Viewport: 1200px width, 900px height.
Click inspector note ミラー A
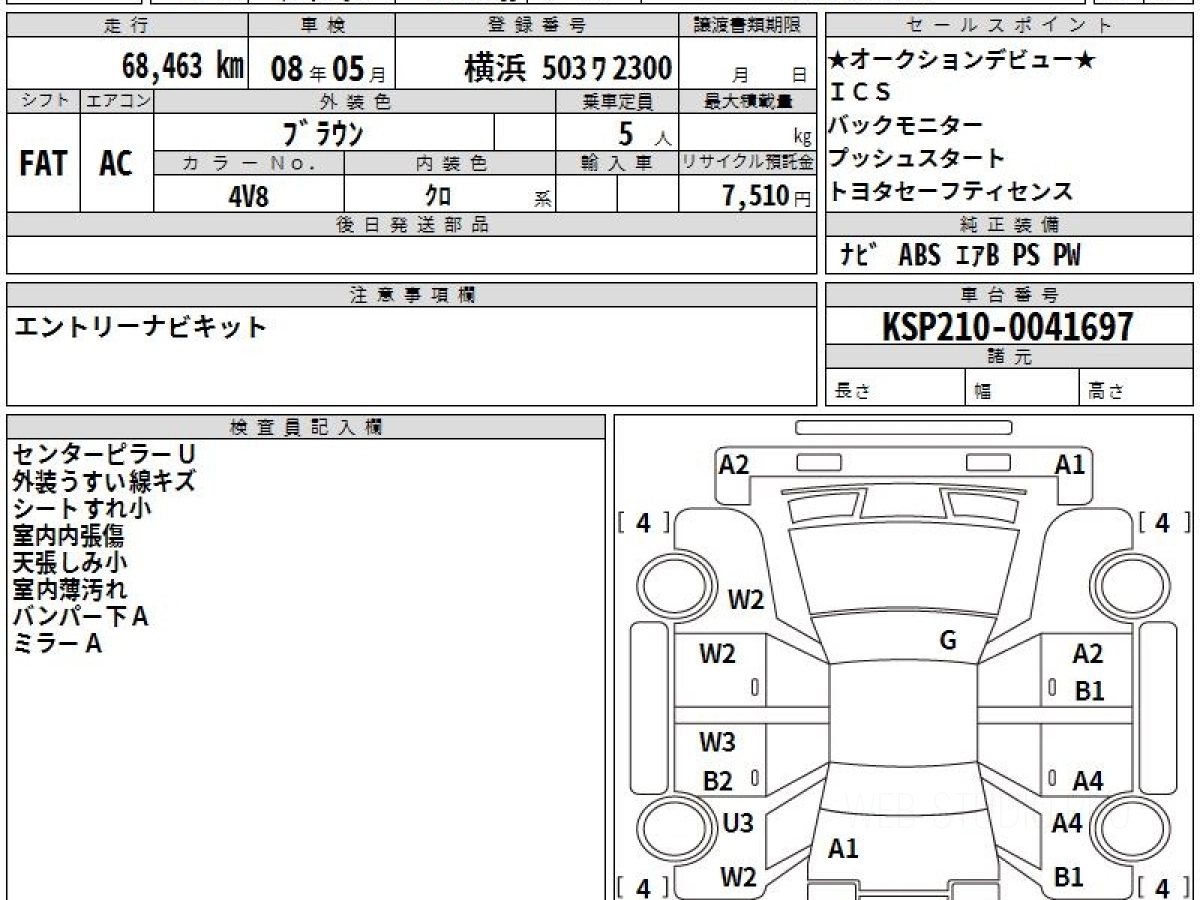click(57, 643)
